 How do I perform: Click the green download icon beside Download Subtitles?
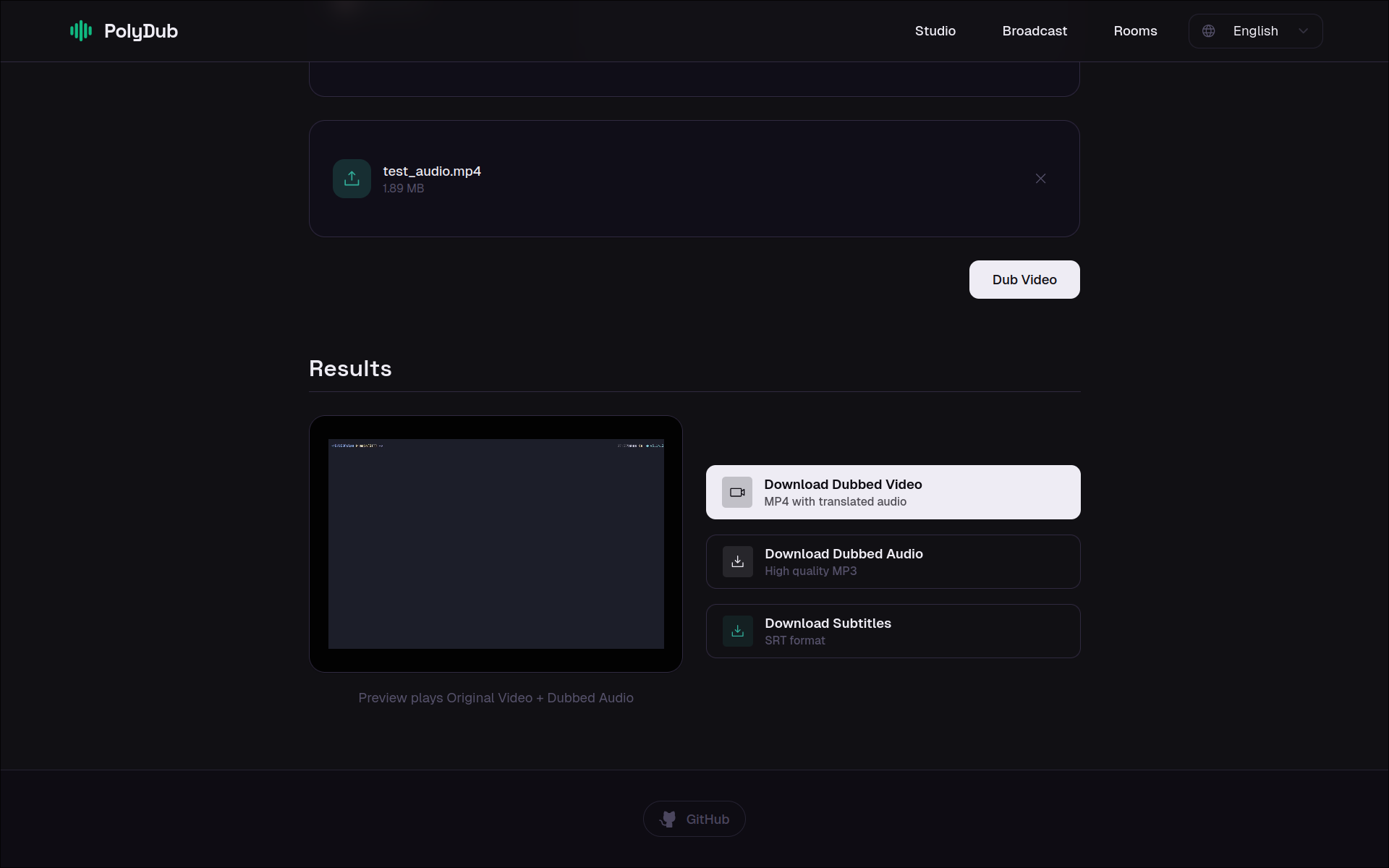point(737,631)
